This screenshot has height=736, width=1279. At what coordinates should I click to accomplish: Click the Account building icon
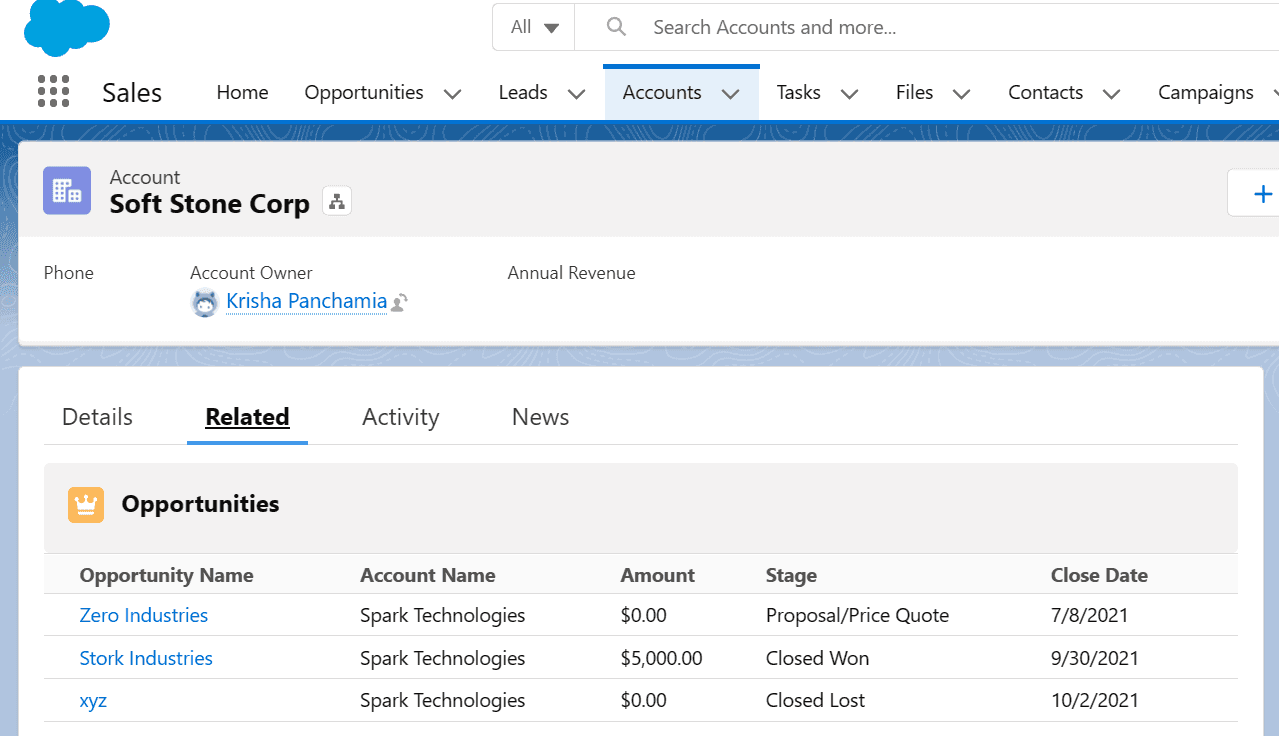pyautogui.click(x=67, y=190)
